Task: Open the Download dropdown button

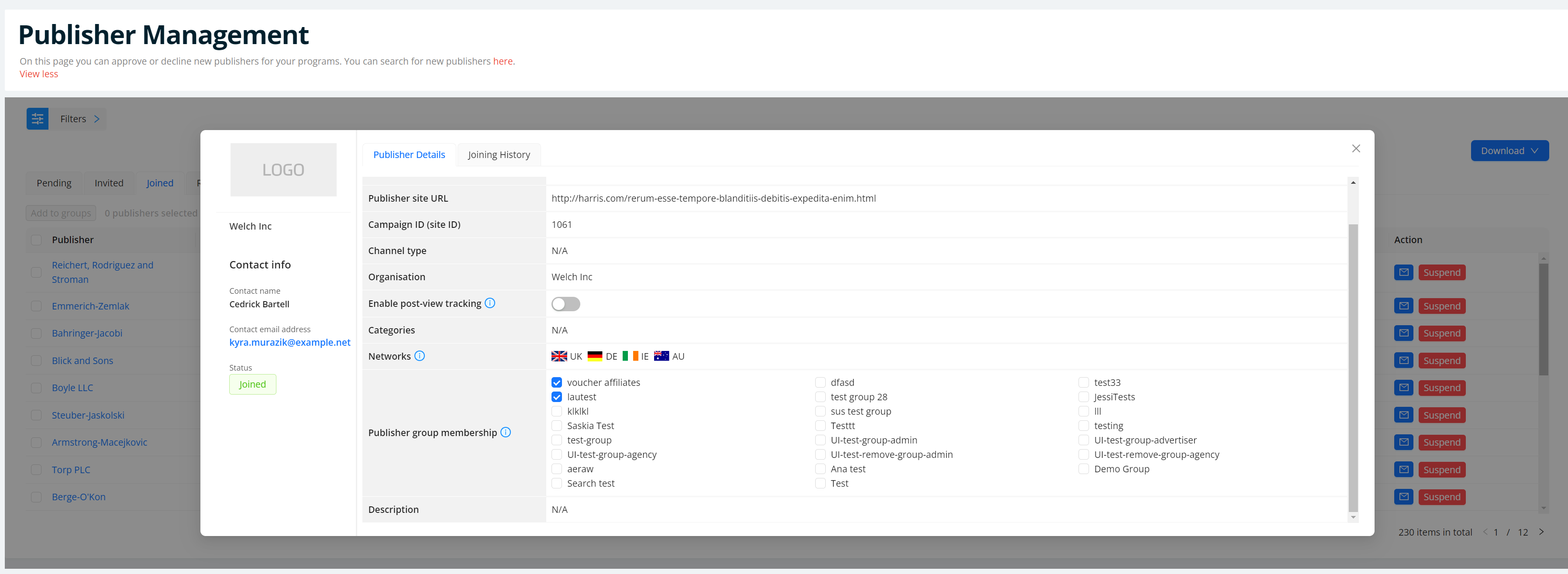Action: [1509, 151]
